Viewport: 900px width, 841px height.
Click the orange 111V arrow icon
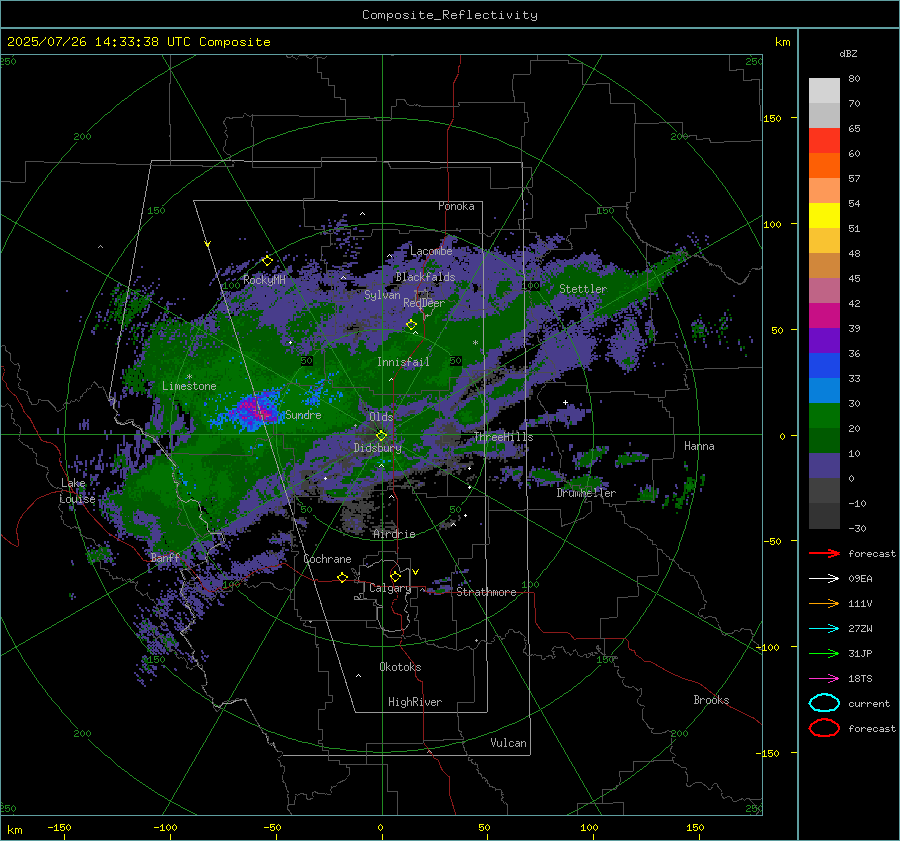click(x=824, y=603)
